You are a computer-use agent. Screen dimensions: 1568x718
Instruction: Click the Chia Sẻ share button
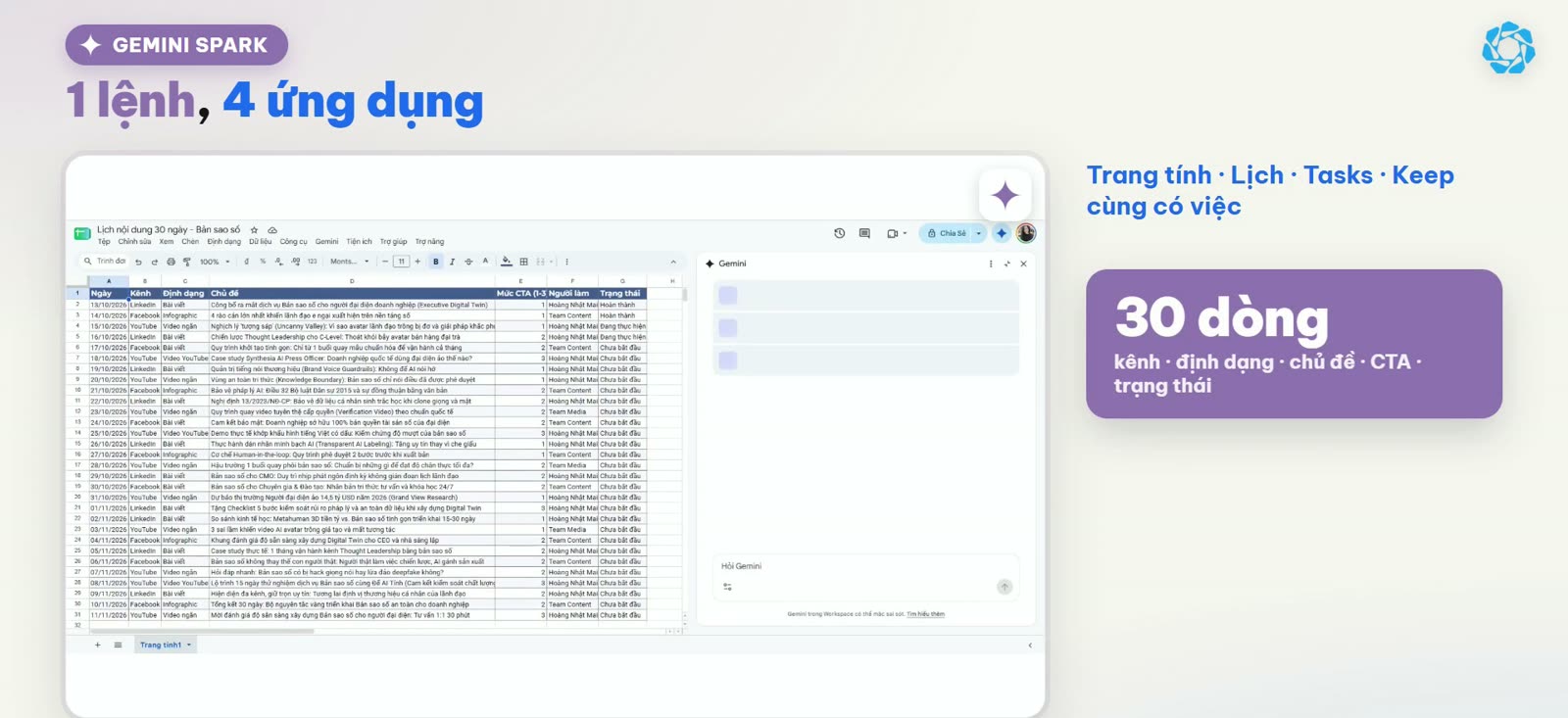pos(947,233)
